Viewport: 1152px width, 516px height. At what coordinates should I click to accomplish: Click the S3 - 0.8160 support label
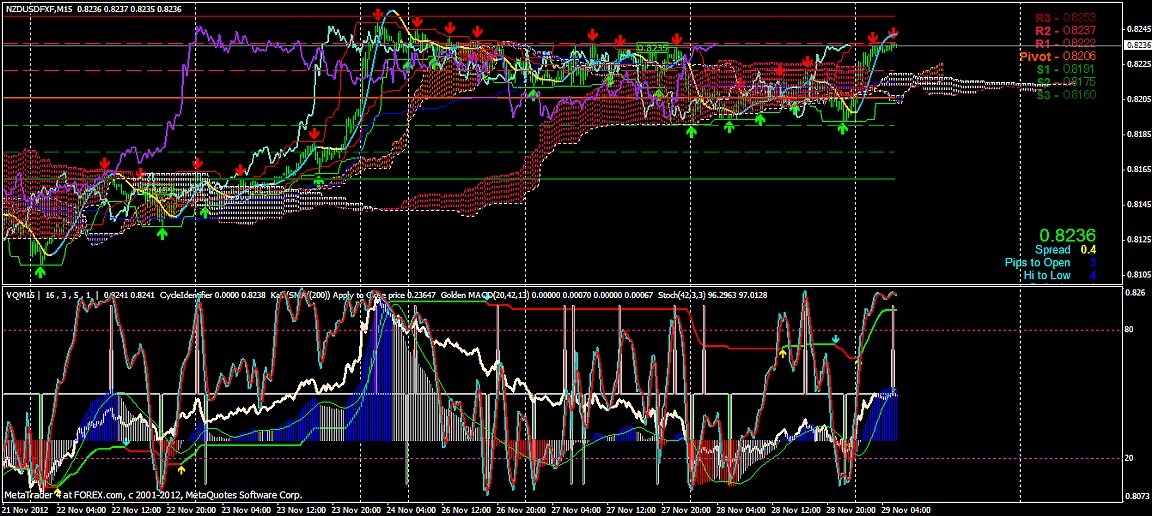(x=1067, y=95)
